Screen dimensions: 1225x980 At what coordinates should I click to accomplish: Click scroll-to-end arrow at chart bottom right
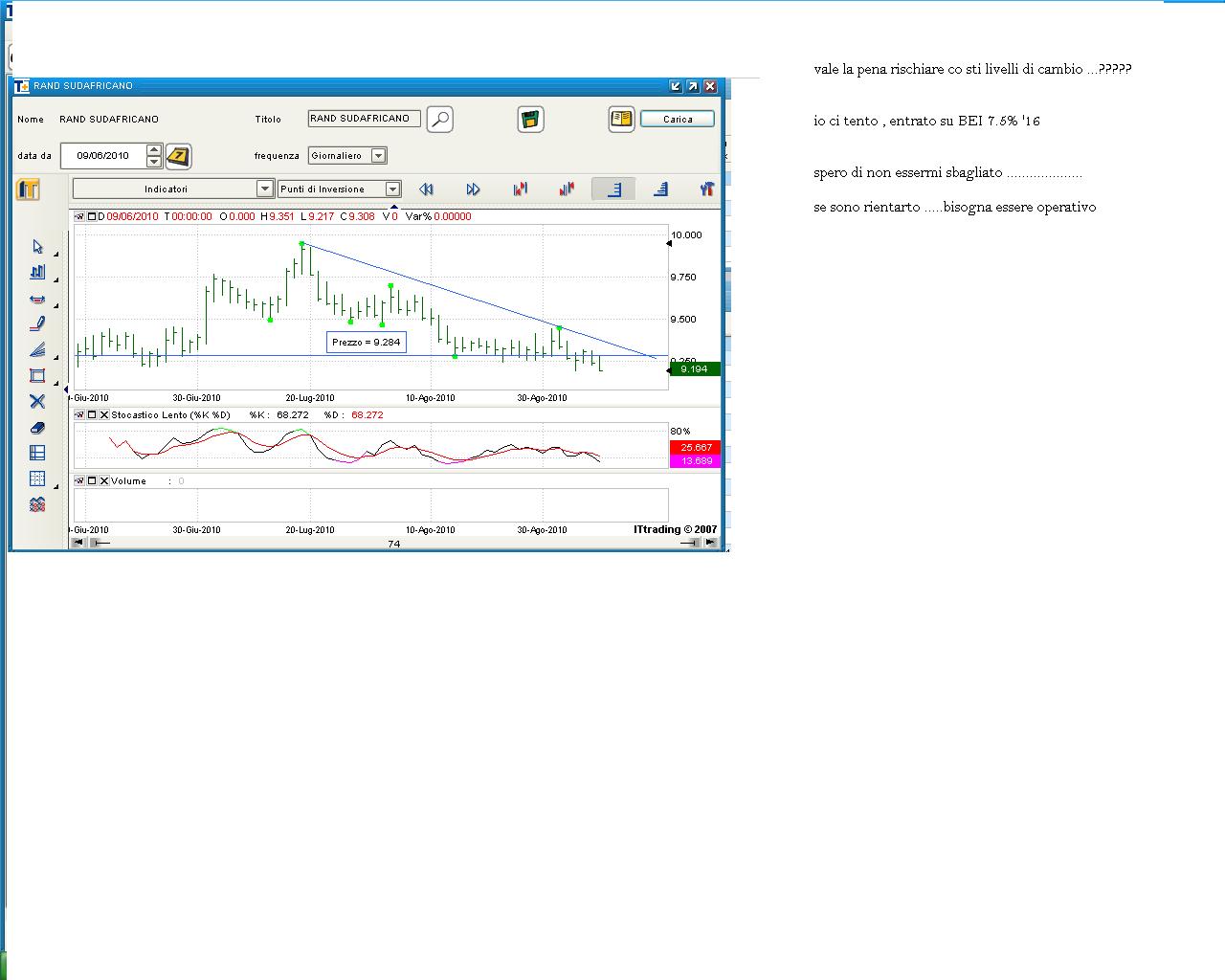click(x=710, y=543)
